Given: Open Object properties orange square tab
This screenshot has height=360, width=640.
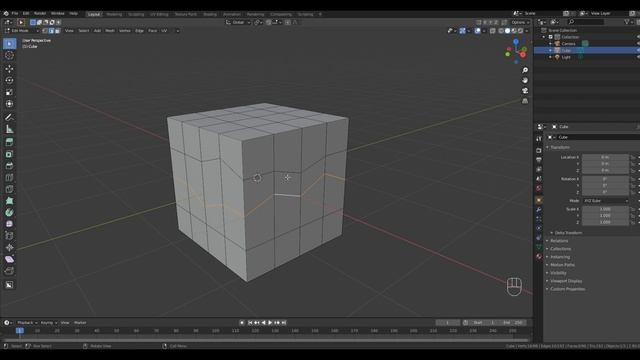Looking at the screenshot, I should click(539, 200).
